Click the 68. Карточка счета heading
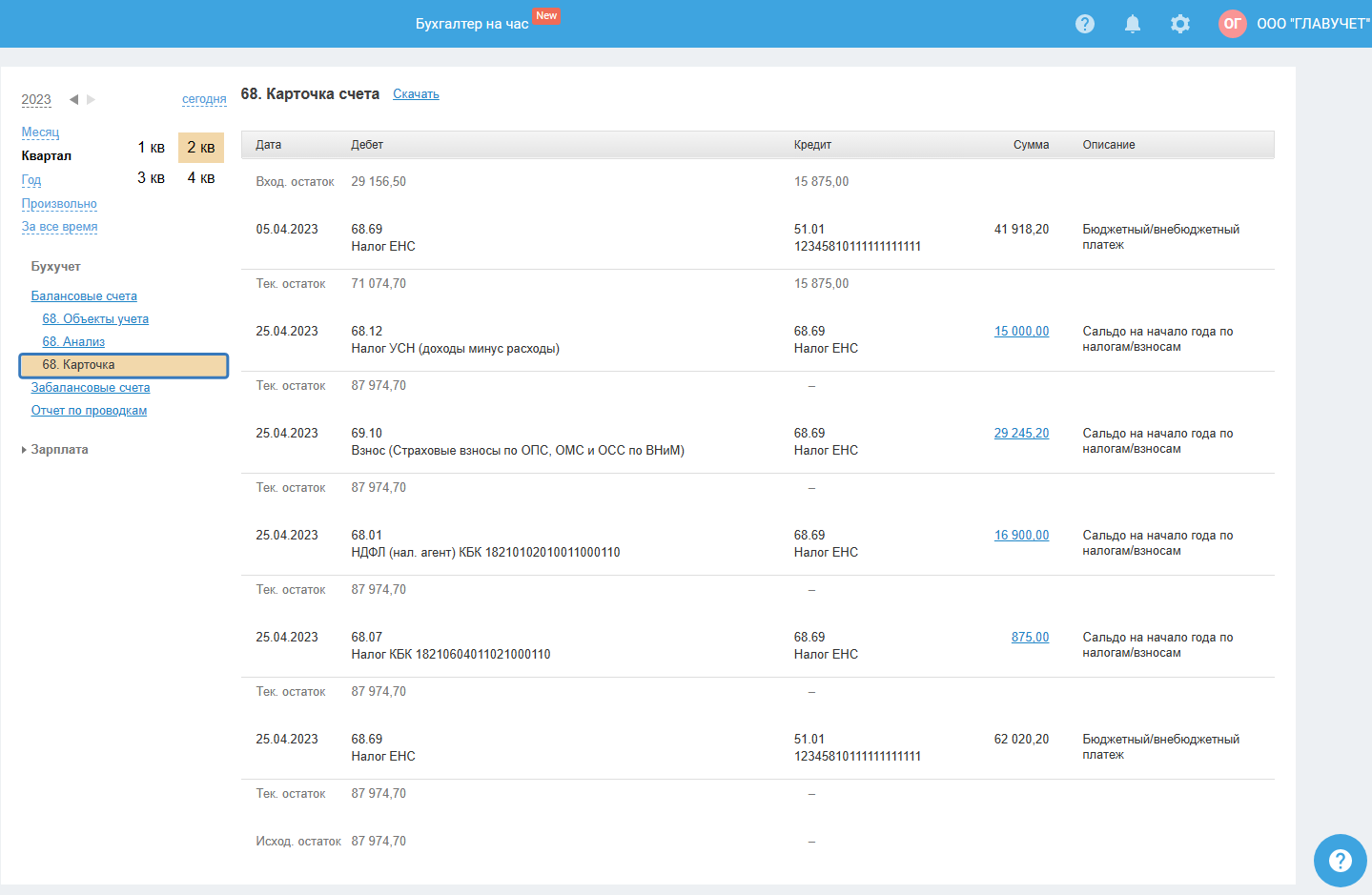The height and width of the screenshot is (895, 1372). (x=310, y=94)
